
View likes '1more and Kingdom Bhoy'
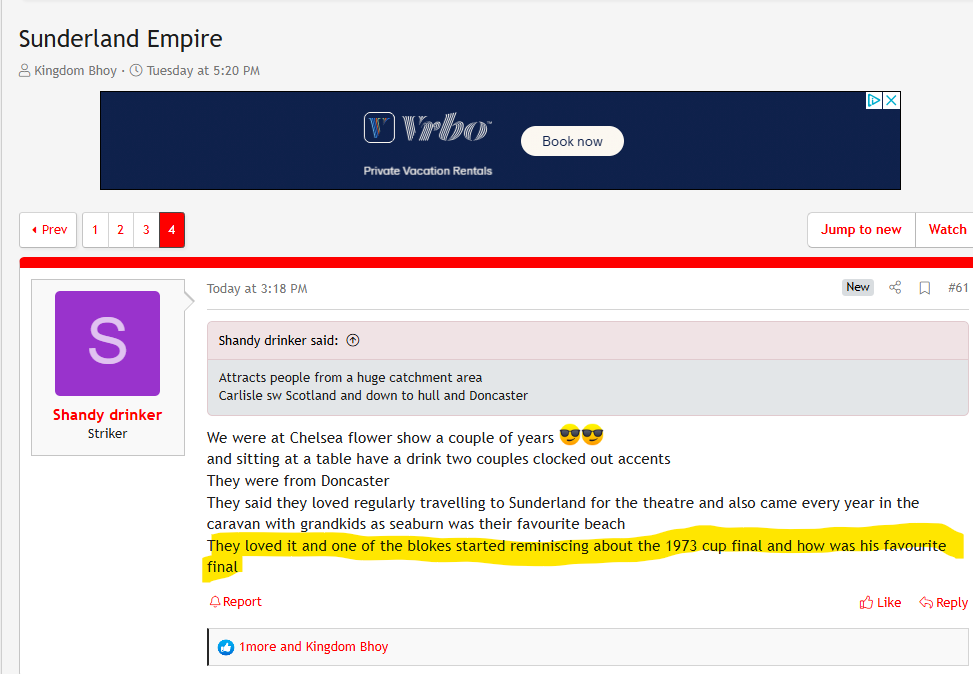coord(313,647)
